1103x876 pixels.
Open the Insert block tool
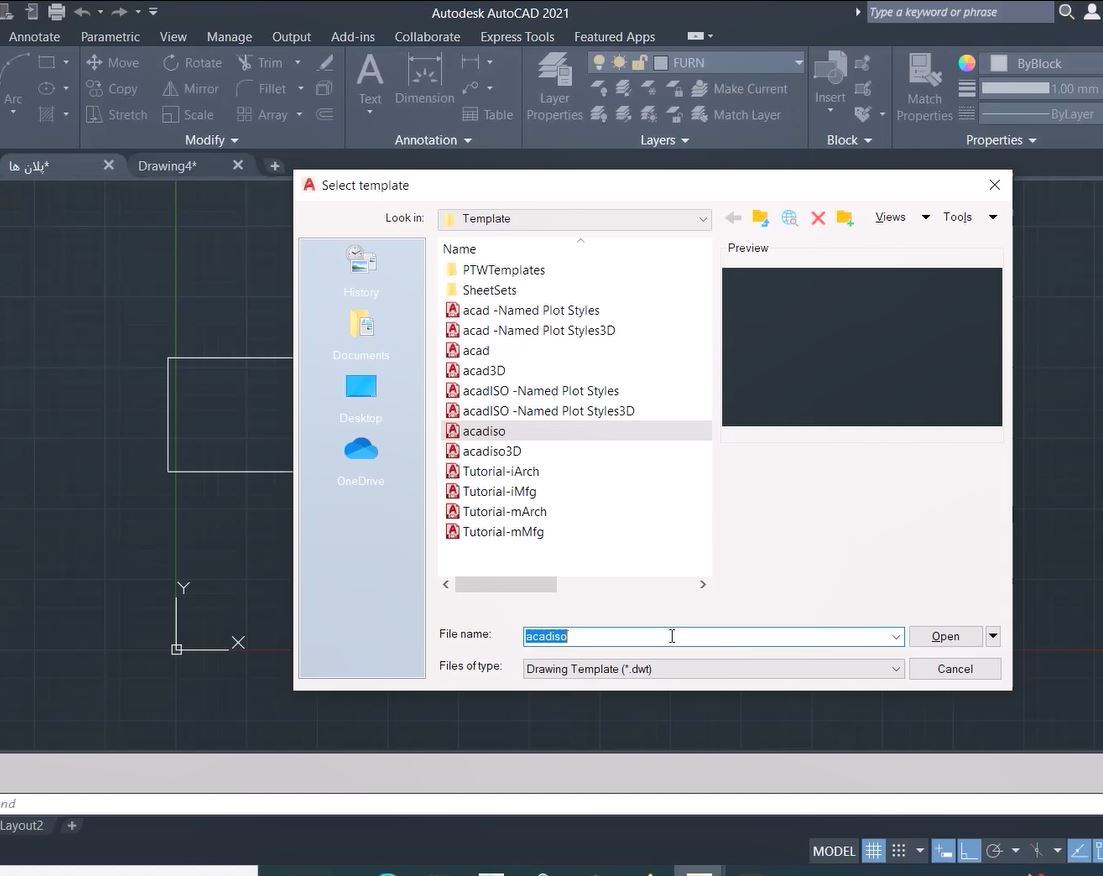click(830, 79)
